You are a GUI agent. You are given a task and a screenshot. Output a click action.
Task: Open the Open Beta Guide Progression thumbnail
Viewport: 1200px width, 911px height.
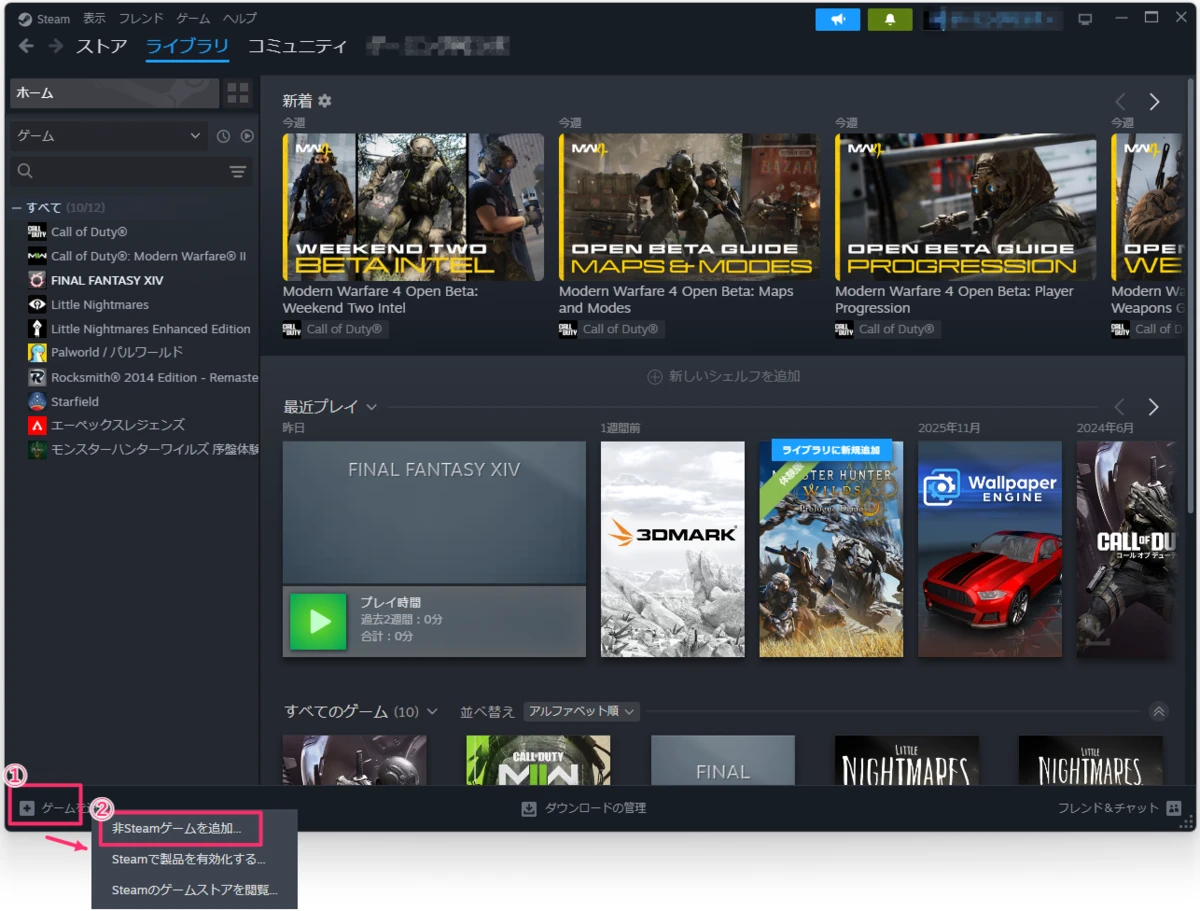point(966,207)
